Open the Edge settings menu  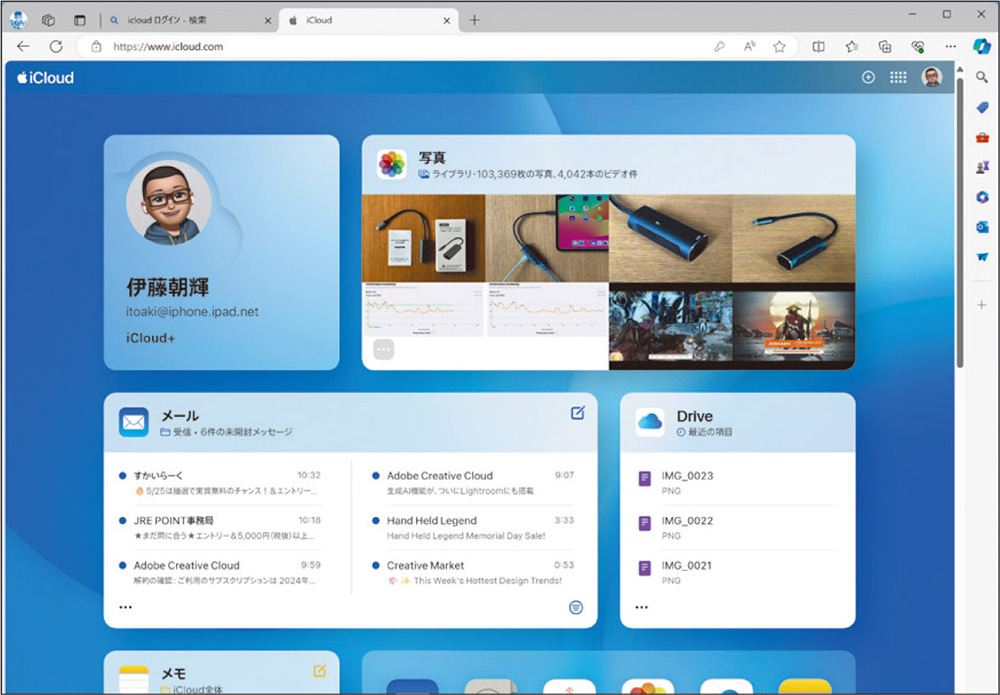(950, 46)
